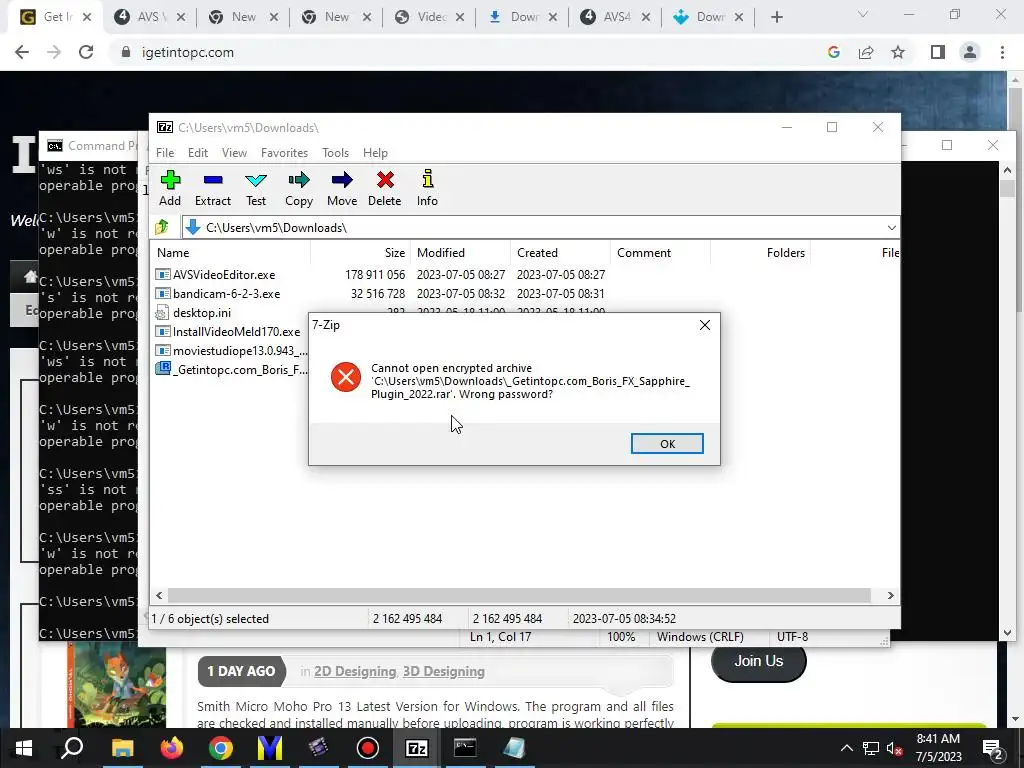Select desktop.ini in file list
This screenshot has width=1024, height=768.
tap(201, 313)
